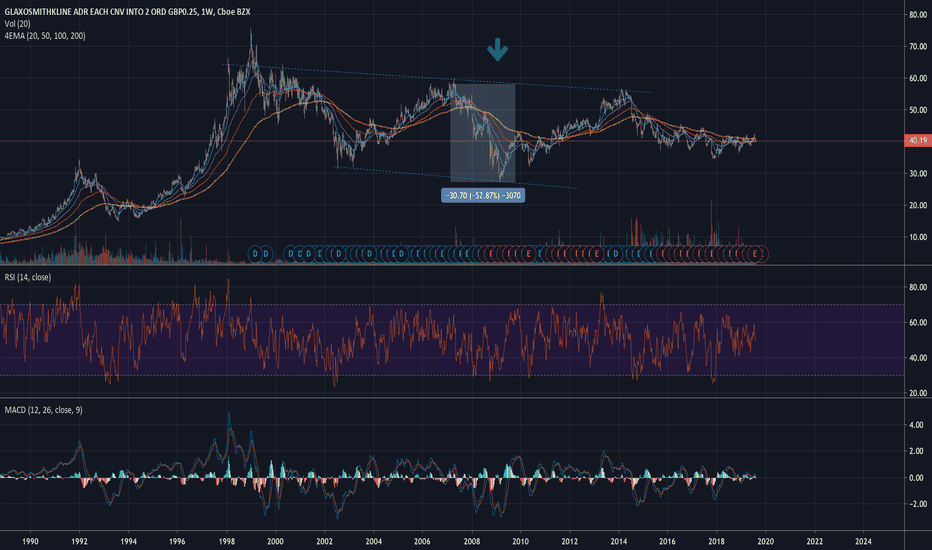Select the RSI (14, close) indicator label
Viewport: 932px width, 550px height.
click(x=27, y=277)
